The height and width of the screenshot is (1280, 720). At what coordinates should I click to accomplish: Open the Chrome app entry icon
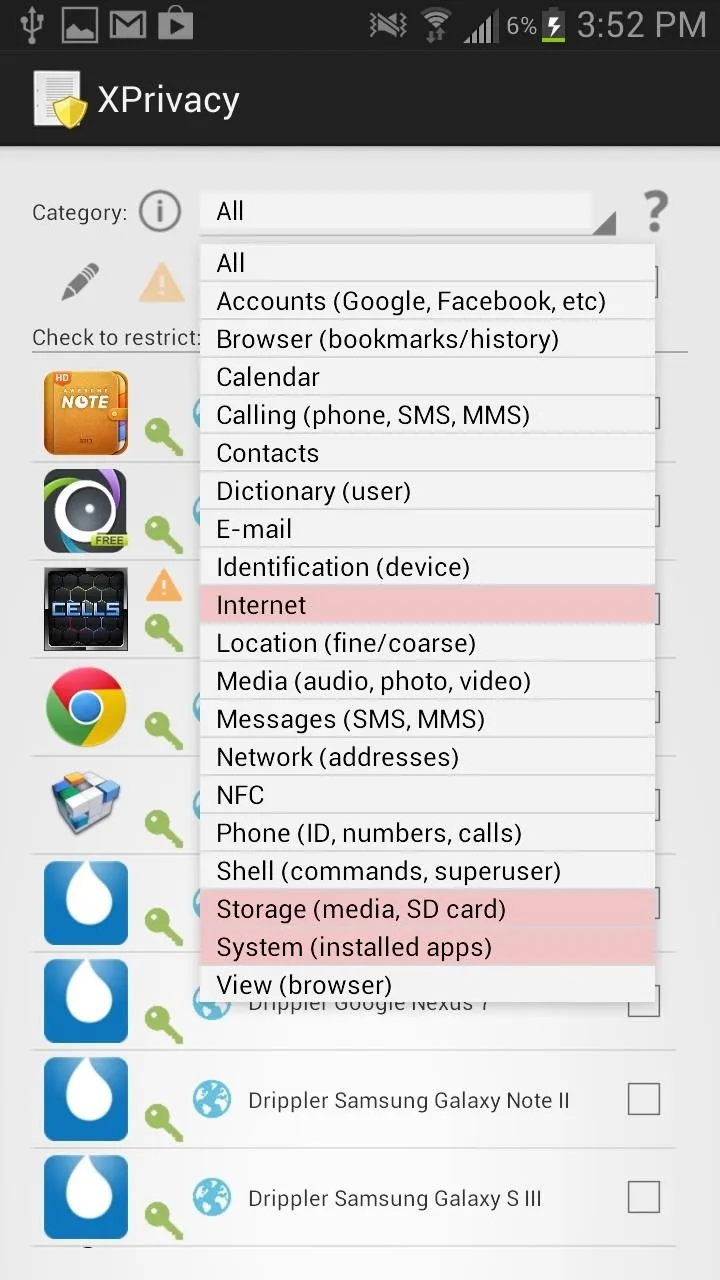[x=86, y=707]
